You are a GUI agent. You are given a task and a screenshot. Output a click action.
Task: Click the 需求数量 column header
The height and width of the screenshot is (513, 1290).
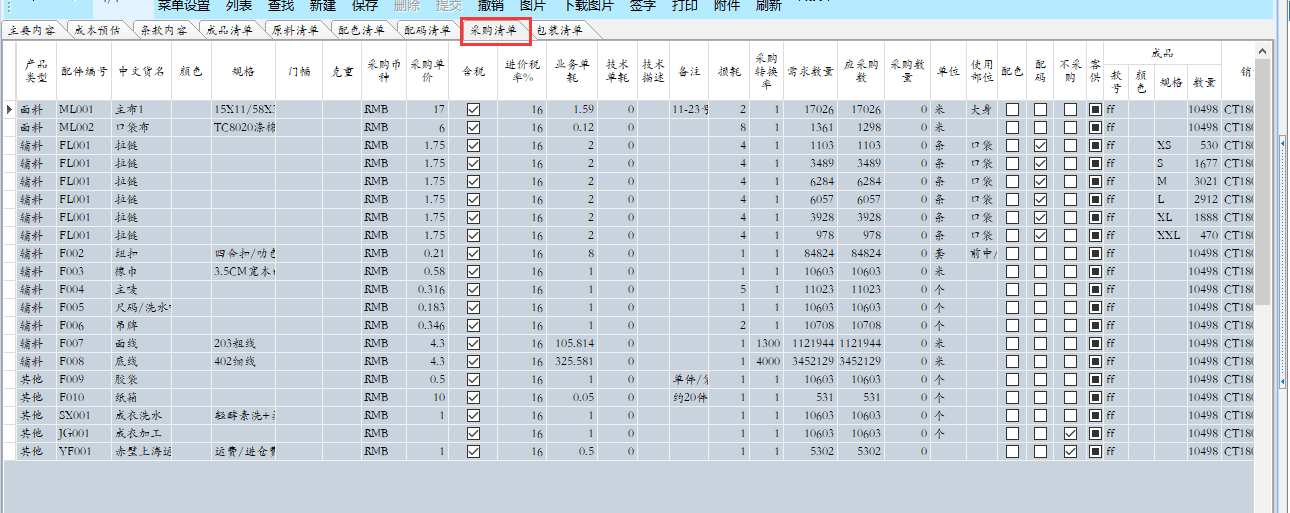pyautogui.click(x=810, y=71)
